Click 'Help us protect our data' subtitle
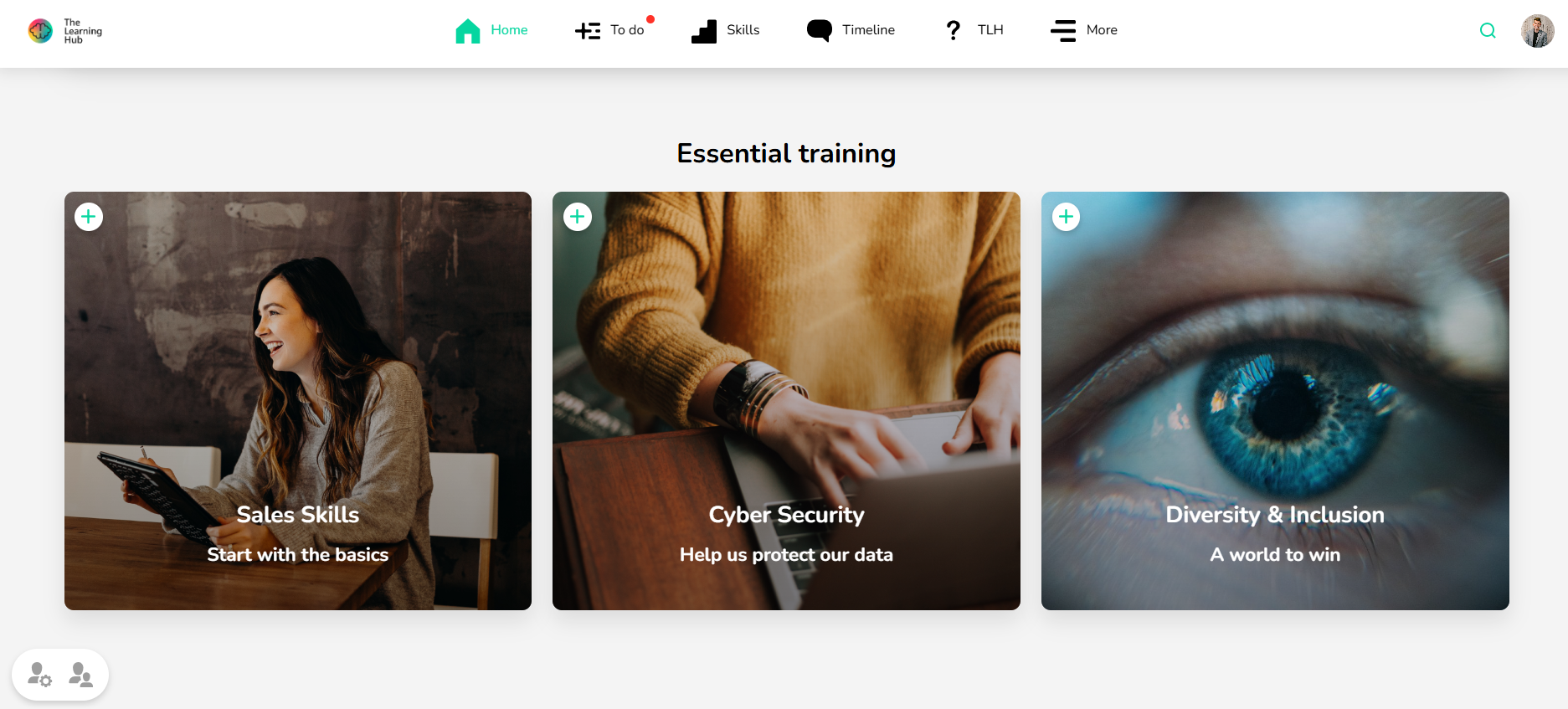The height and width of the screenshot is (709, 1568). pyautogui.click(x=787, y=555)
